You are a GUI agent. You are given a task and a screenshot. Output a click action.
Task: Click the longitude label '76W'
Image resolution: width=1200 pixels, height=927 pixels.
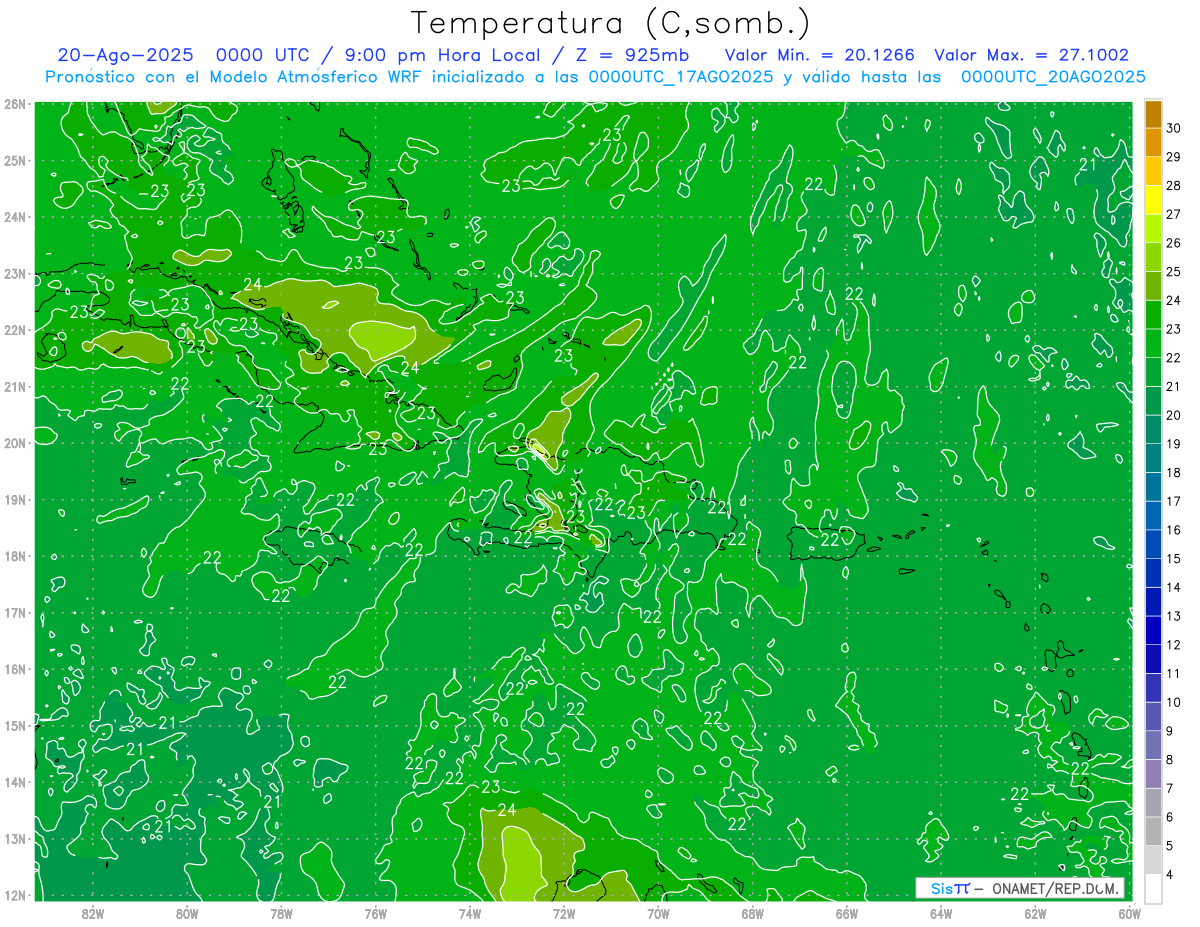pyautogui.click(x=376, y=913)
